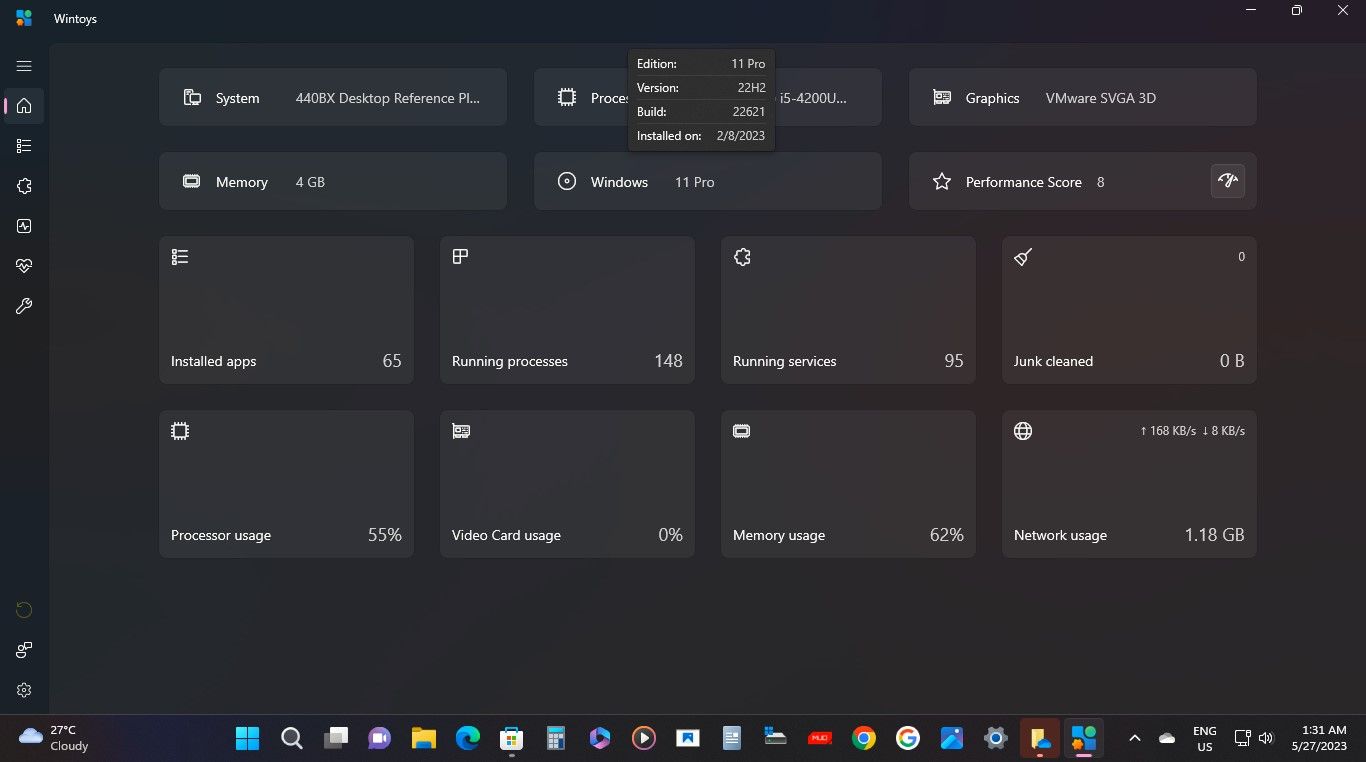Open the Health heart-icon sidebar page

click(x=24, y=266)
